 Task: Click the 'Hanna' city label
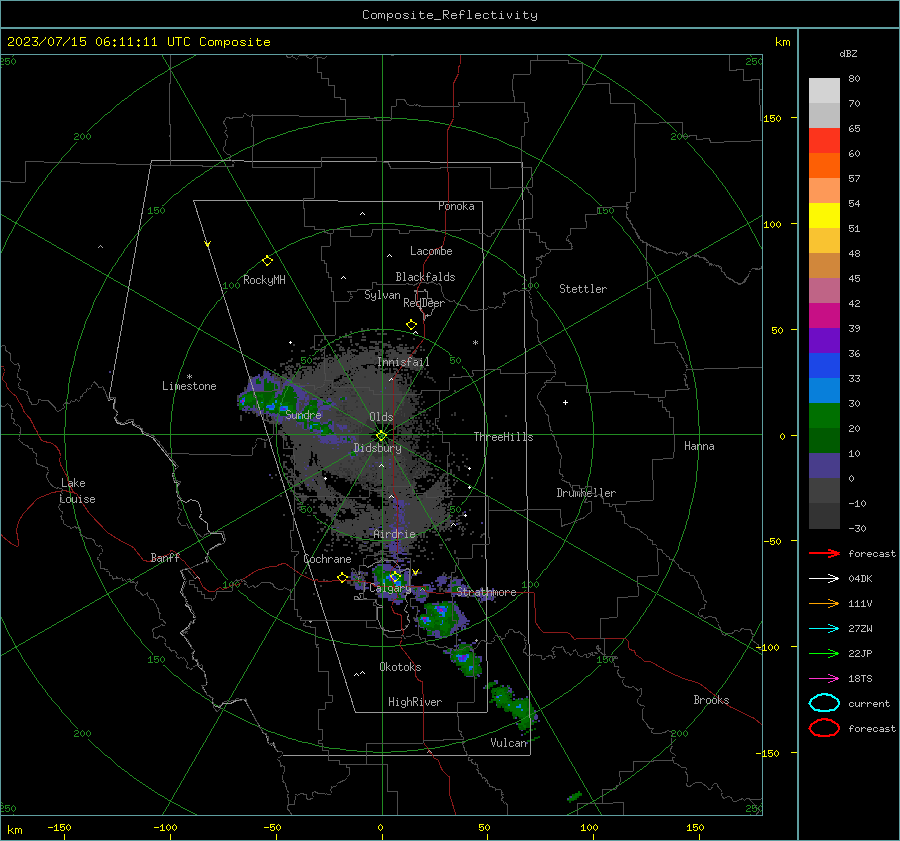coord(699,446)
